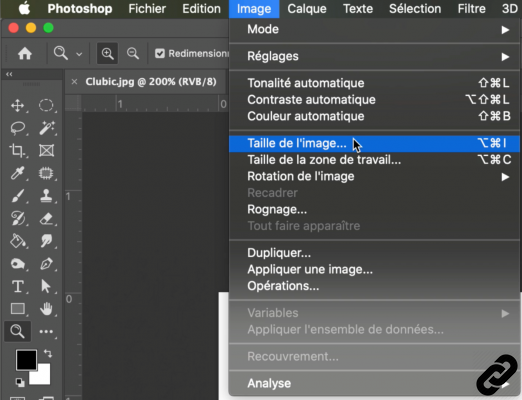
Task: Open the Fichier menu
Action: pyautogui.click(x=147, y=9)
